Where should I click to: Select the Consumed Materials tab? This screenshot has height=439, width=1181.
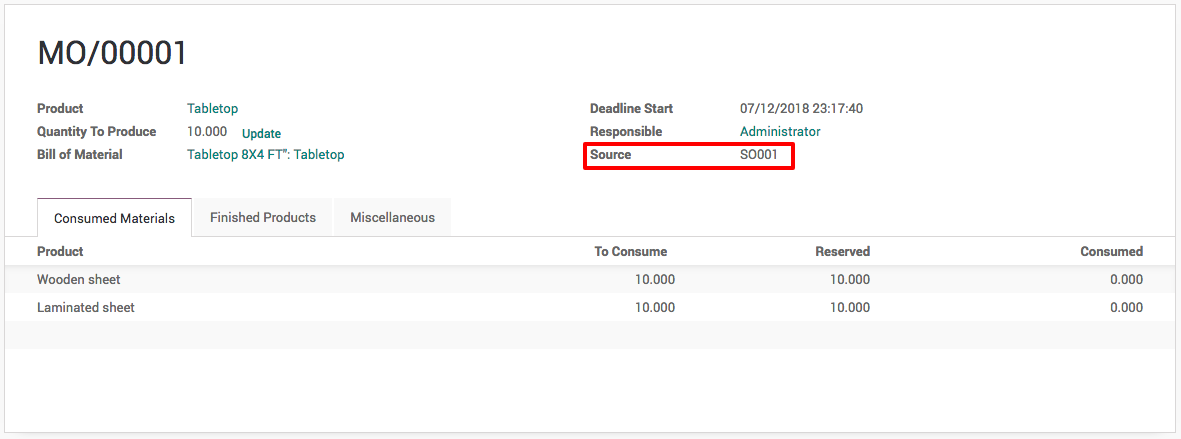(x=114, y=218)
